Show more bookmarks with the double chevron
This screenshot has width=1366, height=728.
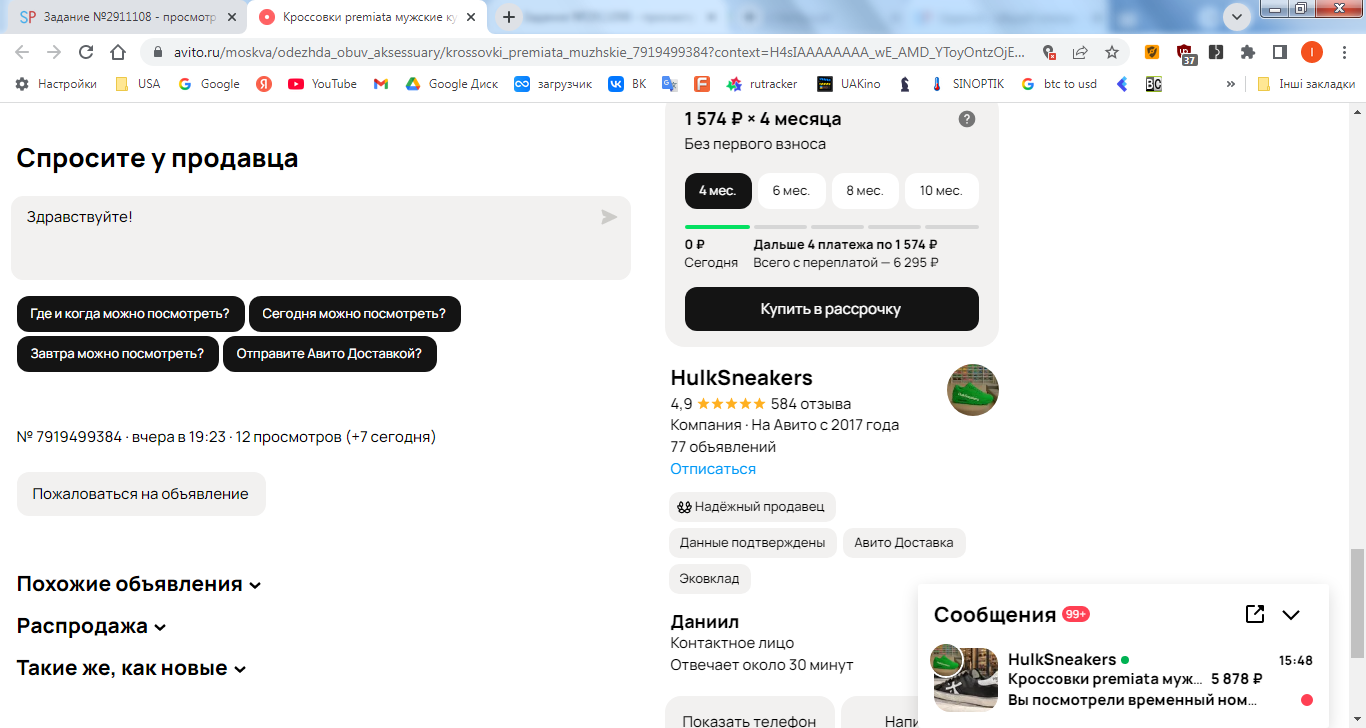click(x=1231, y=84)
